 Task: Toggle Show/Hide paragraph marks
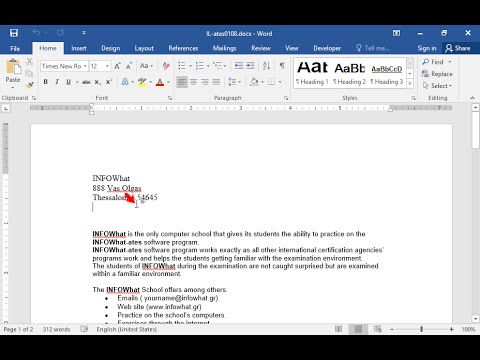[282, 66]
